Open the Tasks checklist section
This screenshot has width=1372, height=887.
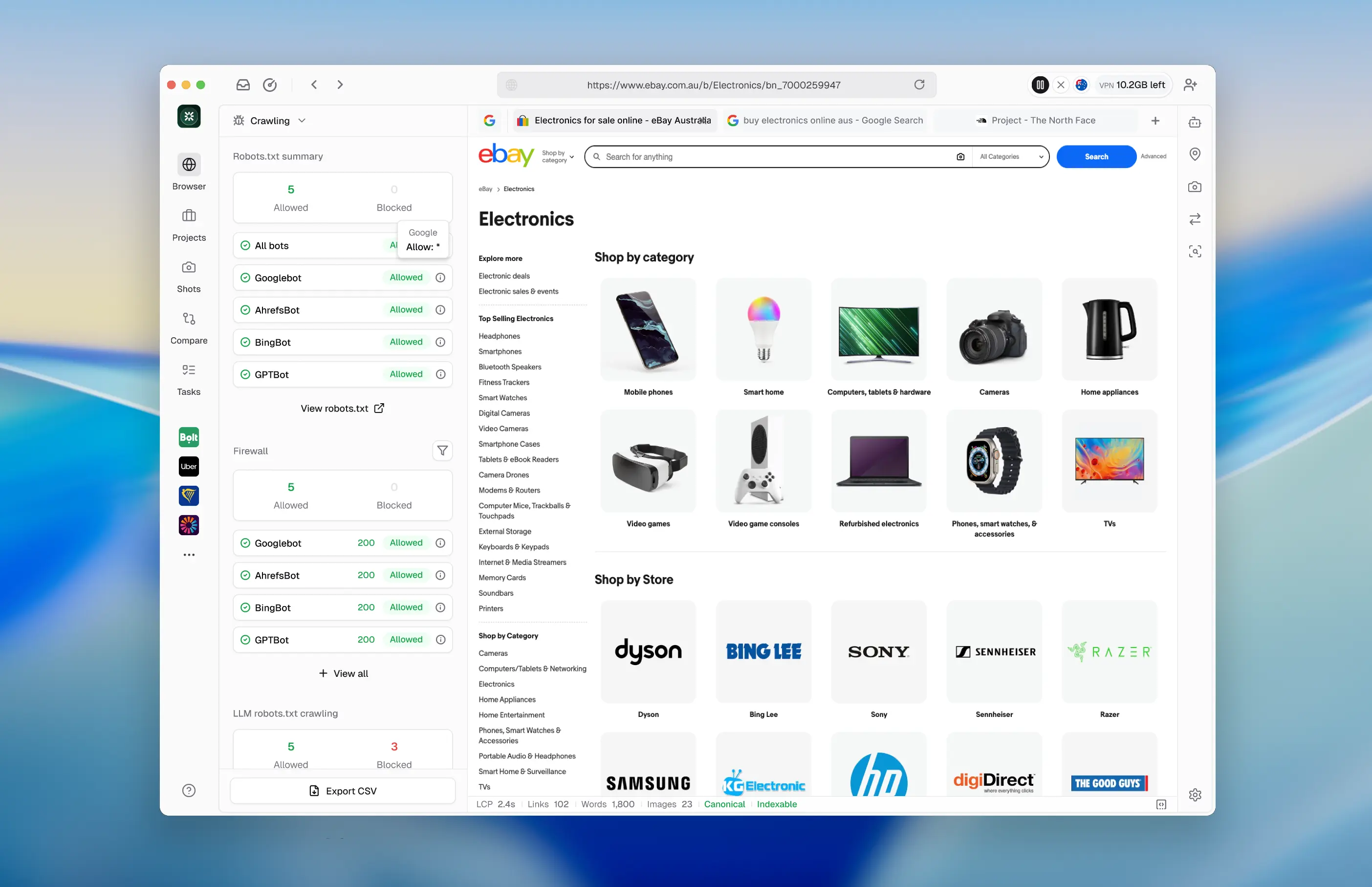pos(188,378)
